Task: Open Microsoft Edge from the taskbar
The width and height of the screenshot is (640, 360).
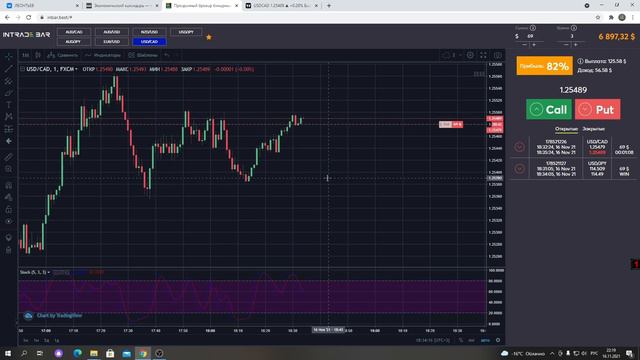Action: coord(77,353)
